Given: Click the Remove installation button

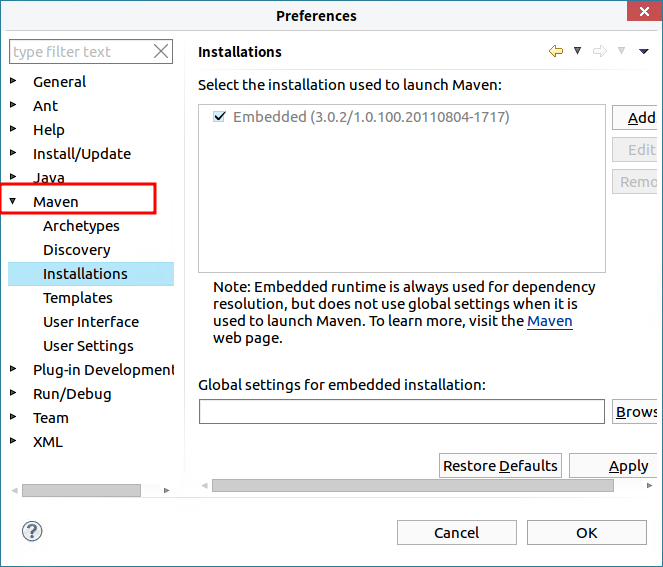Looking at the screenshot, I should click(635, 182).
